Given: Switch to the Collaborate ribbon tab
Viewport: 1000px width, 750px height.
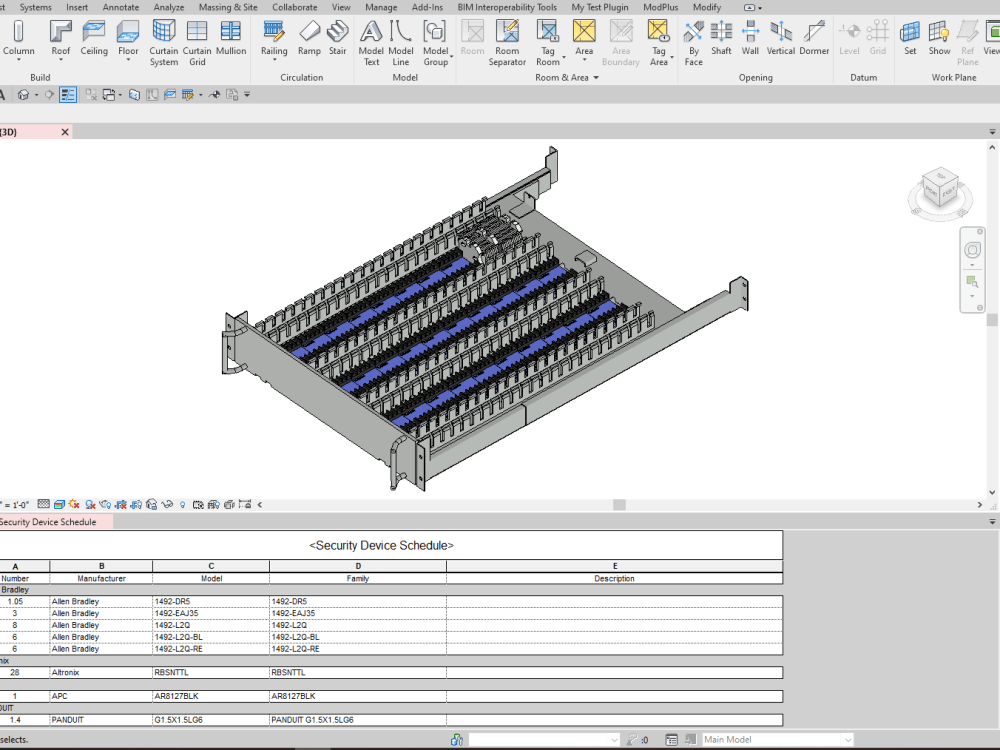Looking at the screenshot, I should 294,7.
